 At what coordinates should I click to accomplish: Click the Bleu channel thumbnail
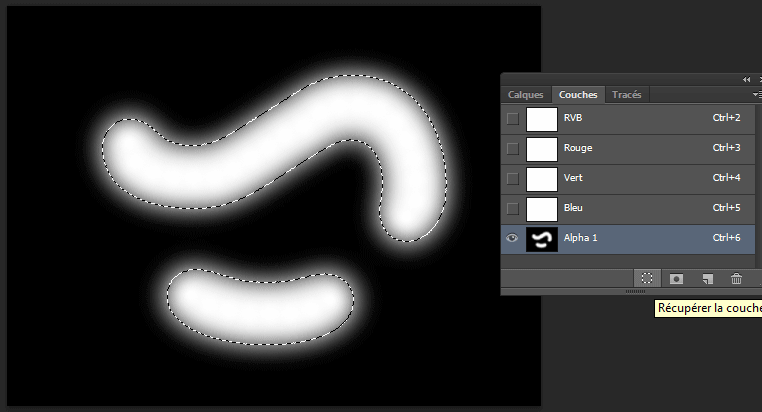click(x=542, y=209)
